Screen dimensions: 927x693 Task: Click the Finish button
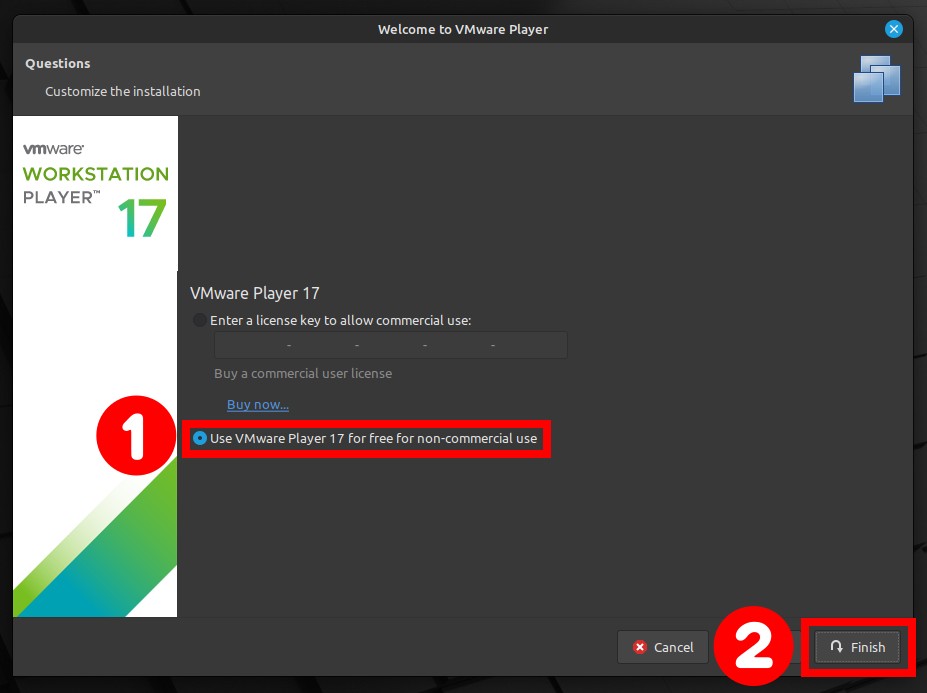point(857,647)
